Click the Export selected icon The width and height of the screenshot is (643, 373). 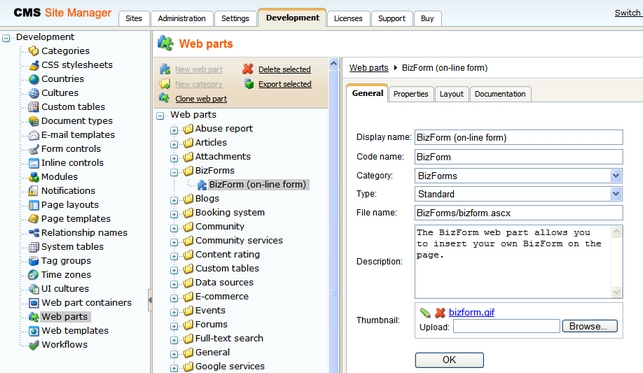(x=249, y=84)
